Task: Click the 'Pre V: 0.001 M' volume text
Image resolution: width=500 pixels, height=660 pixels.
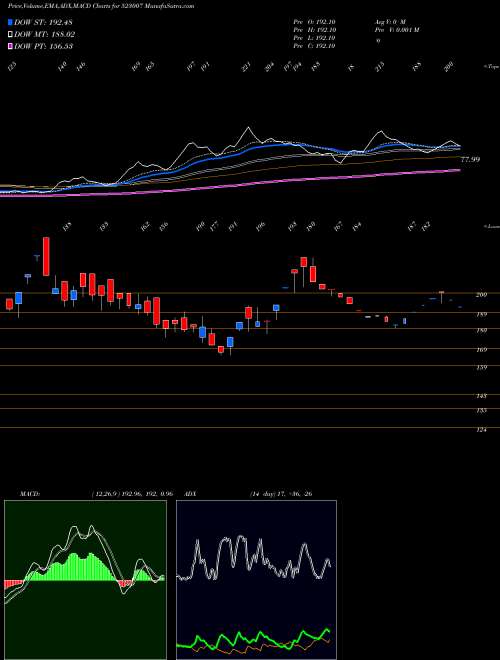Action: (396, 30)
